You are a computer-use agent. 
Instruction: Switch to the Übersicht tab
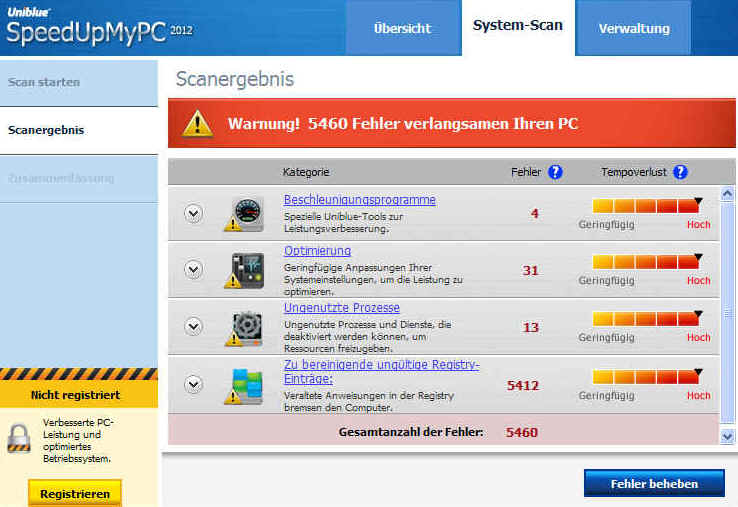[x=402, y=28]
